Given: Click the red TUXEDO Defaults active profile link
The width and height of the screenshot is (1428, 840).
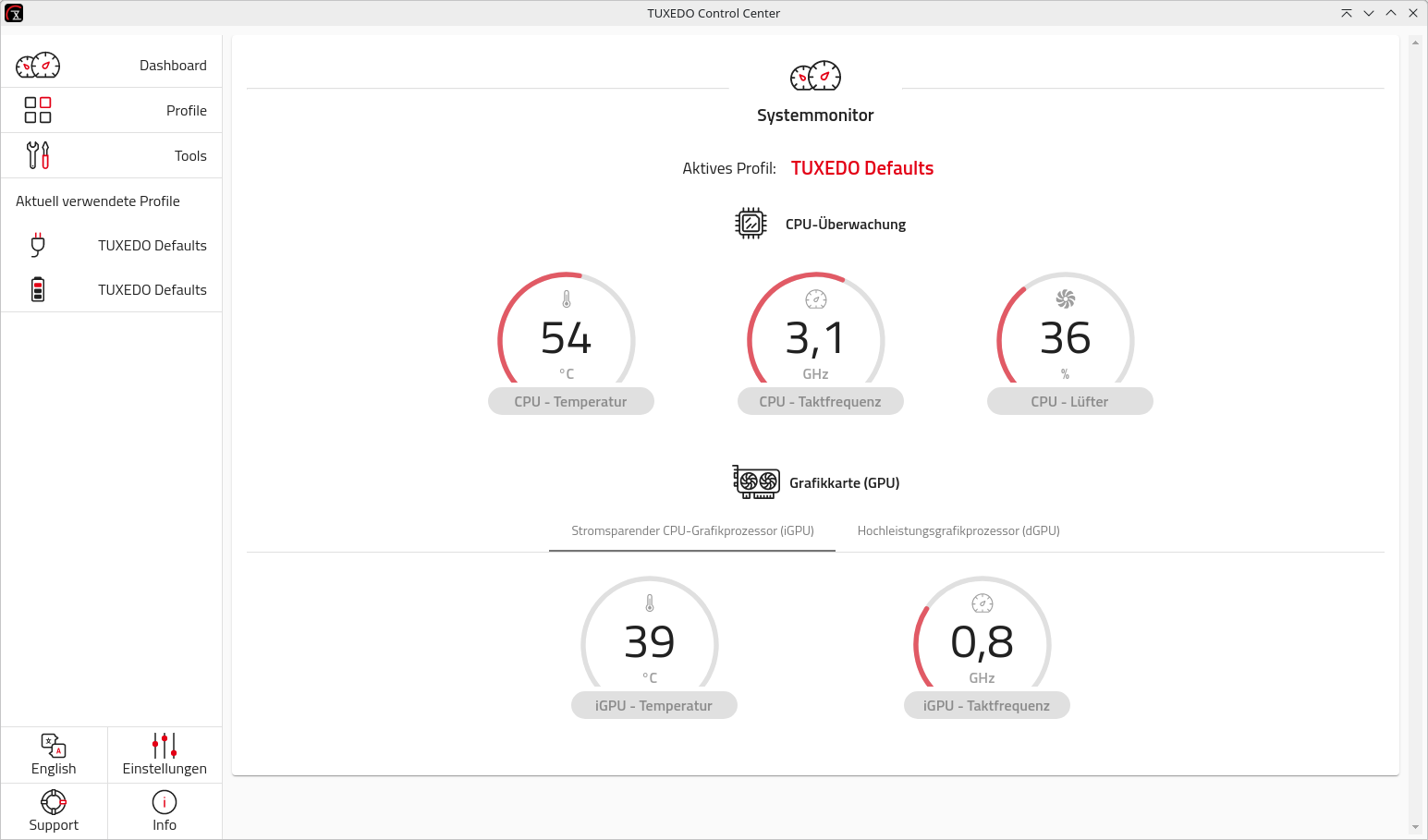Looking at the screenshot, I should tap(861, 168).
